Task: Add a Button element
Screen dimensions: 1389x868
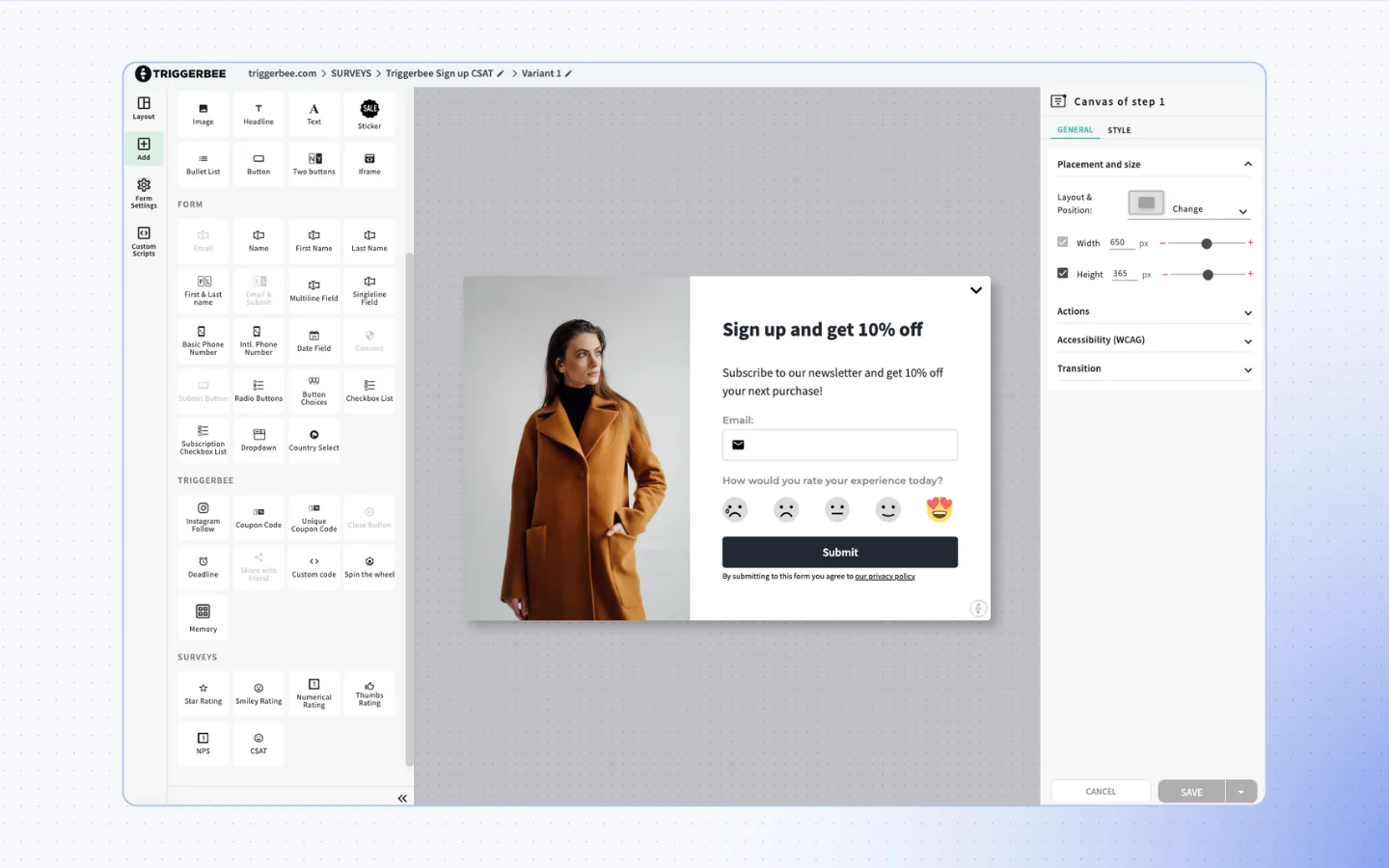Action: (x=259, y=164)
